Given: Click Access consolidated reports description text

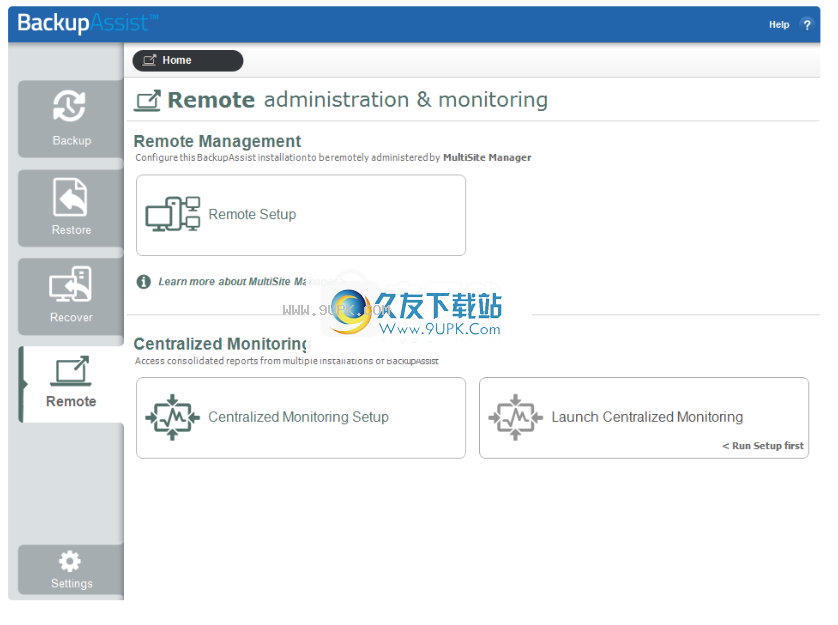Looking at the screenshot, I should point(287,361).
